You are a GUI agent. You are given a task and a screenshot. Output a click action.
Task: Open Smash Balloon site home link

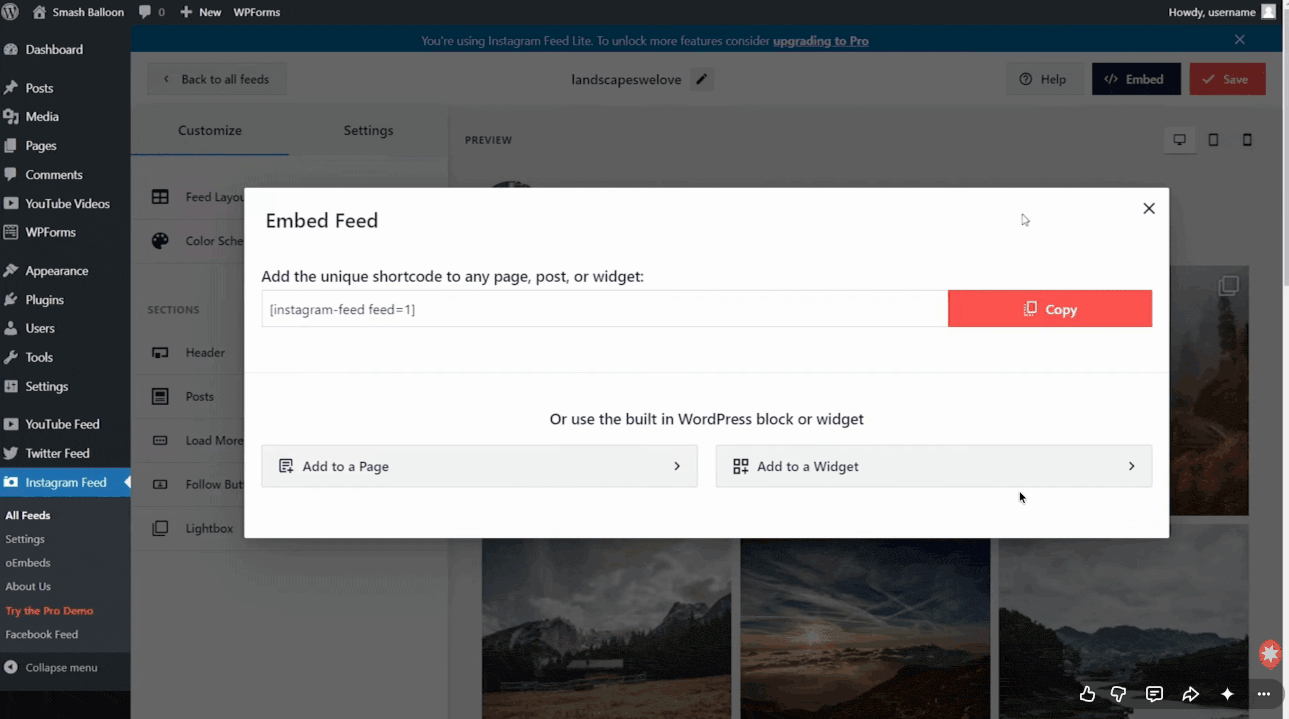[78, 12]
